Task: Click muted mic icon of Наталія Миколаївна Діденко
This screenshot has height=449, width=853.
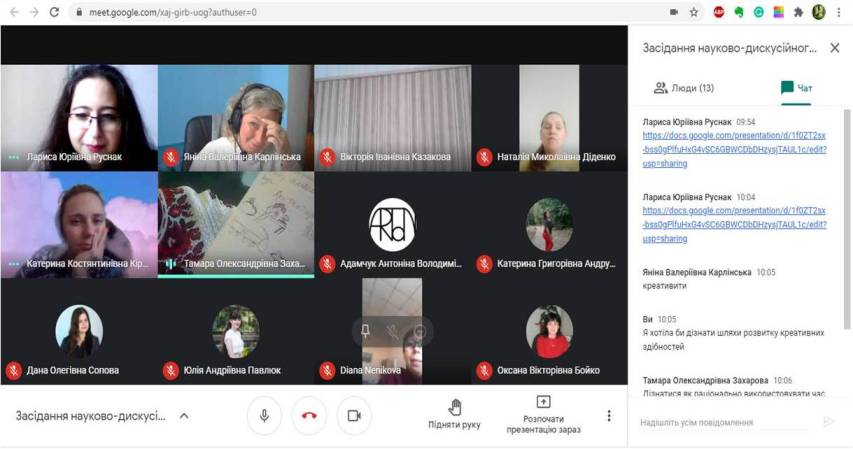Action: tap(484, 157)
